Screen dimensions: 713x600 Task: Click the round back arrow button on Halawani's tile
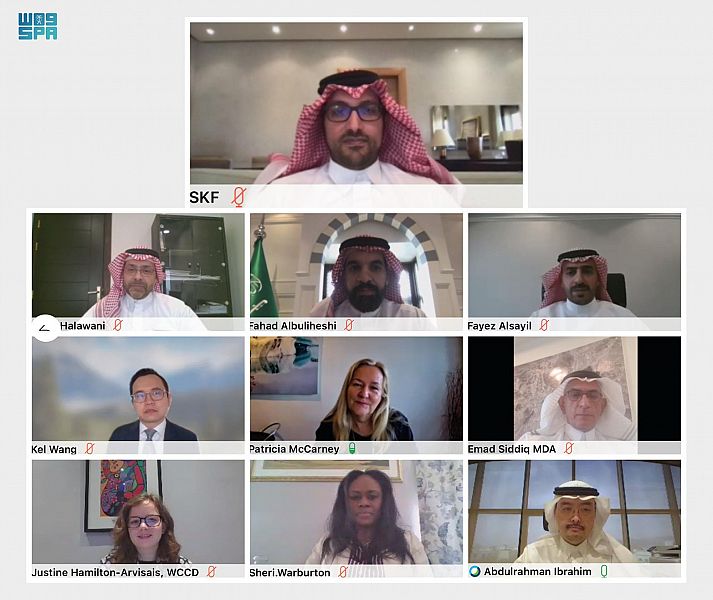pyautogui.click(x=45, y=328)
